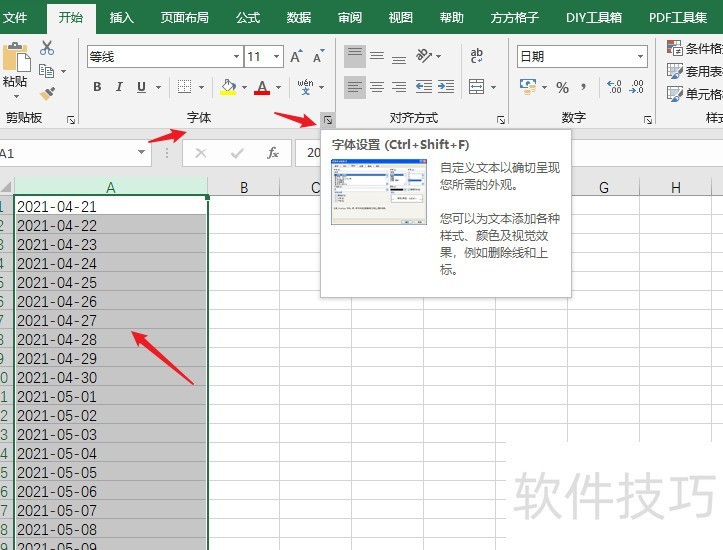Expand underline style arrow
Viewport: 723px width, 550px height.
[158, 87]
